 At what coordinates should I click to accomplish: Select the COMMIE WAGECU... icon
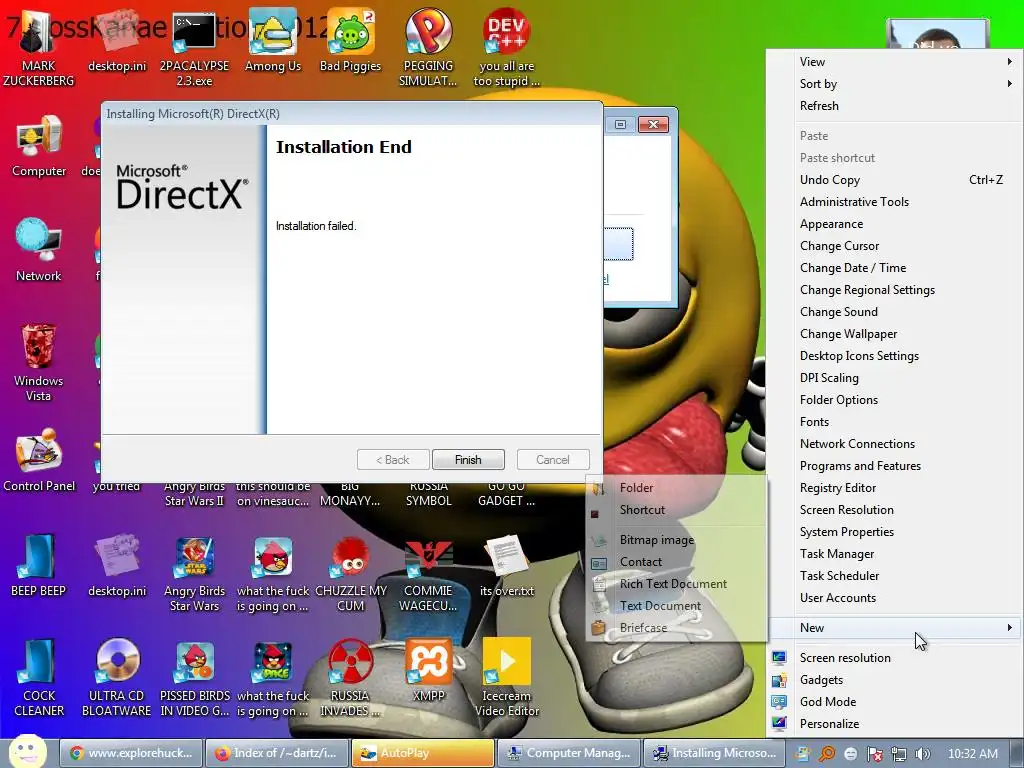[428, 573]
